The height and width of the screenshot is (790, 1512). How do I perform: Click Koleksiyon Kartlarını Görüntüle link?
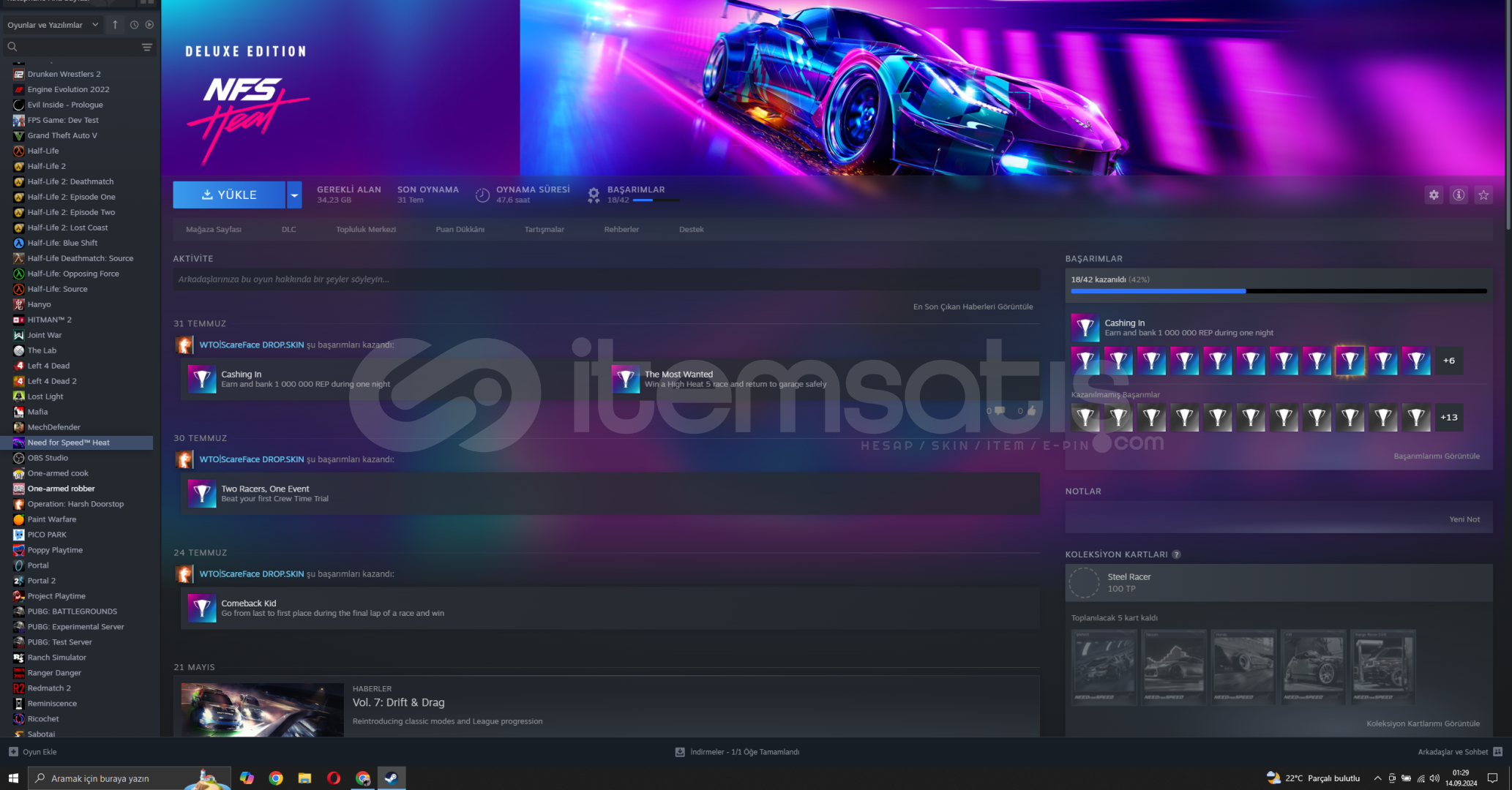(x=1423, y=724)
